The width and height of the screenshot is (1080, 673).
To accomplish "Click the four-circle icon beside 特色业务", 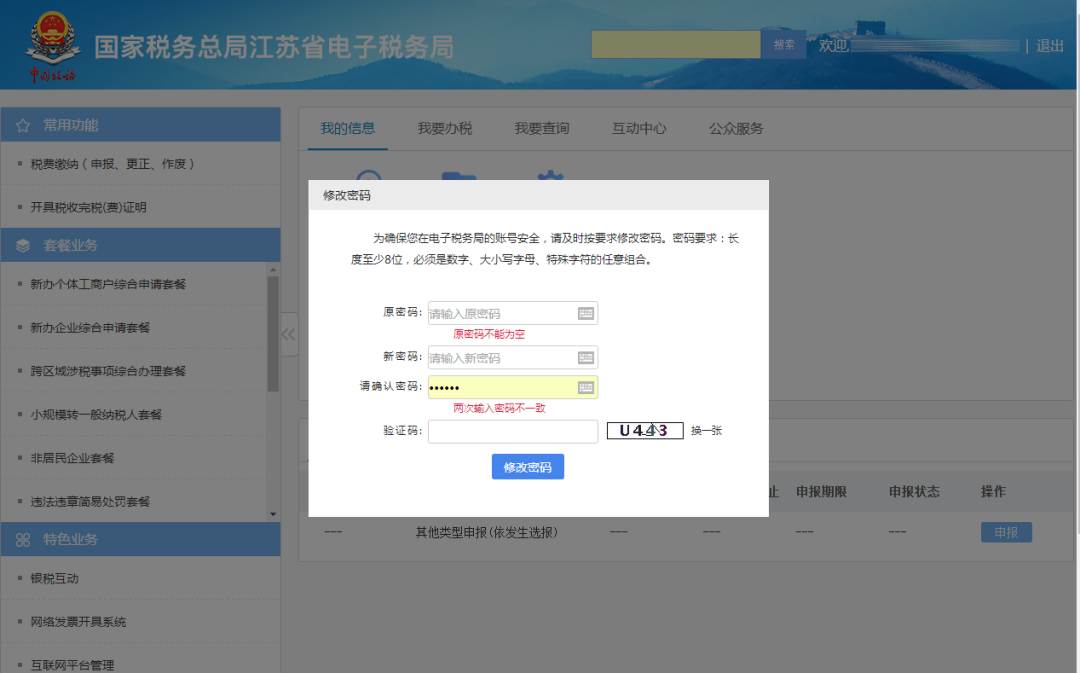I will [23, 539].
